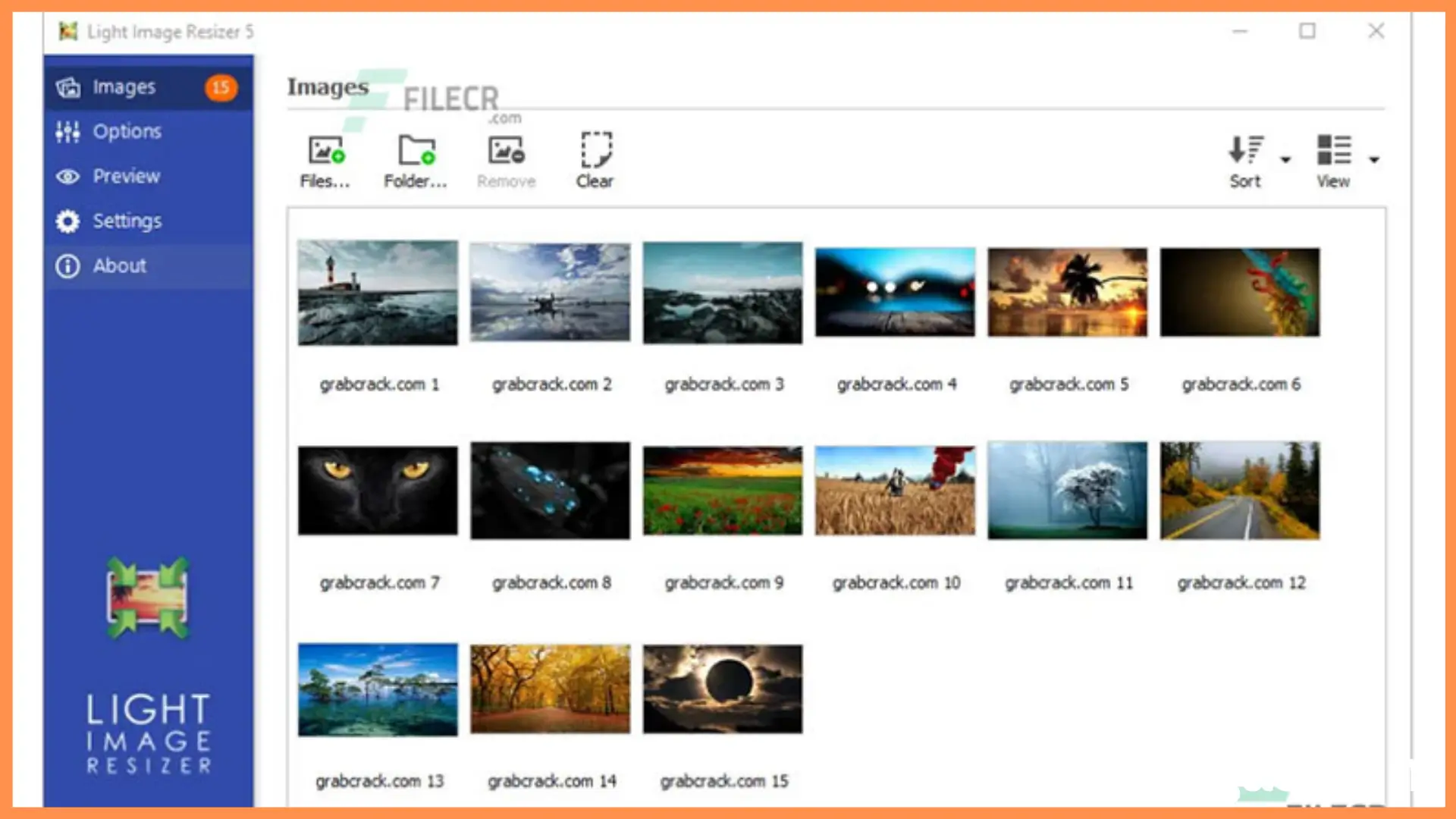Select wheat field thumbnail grabcrack.com 10

click(x=895, y=491)
